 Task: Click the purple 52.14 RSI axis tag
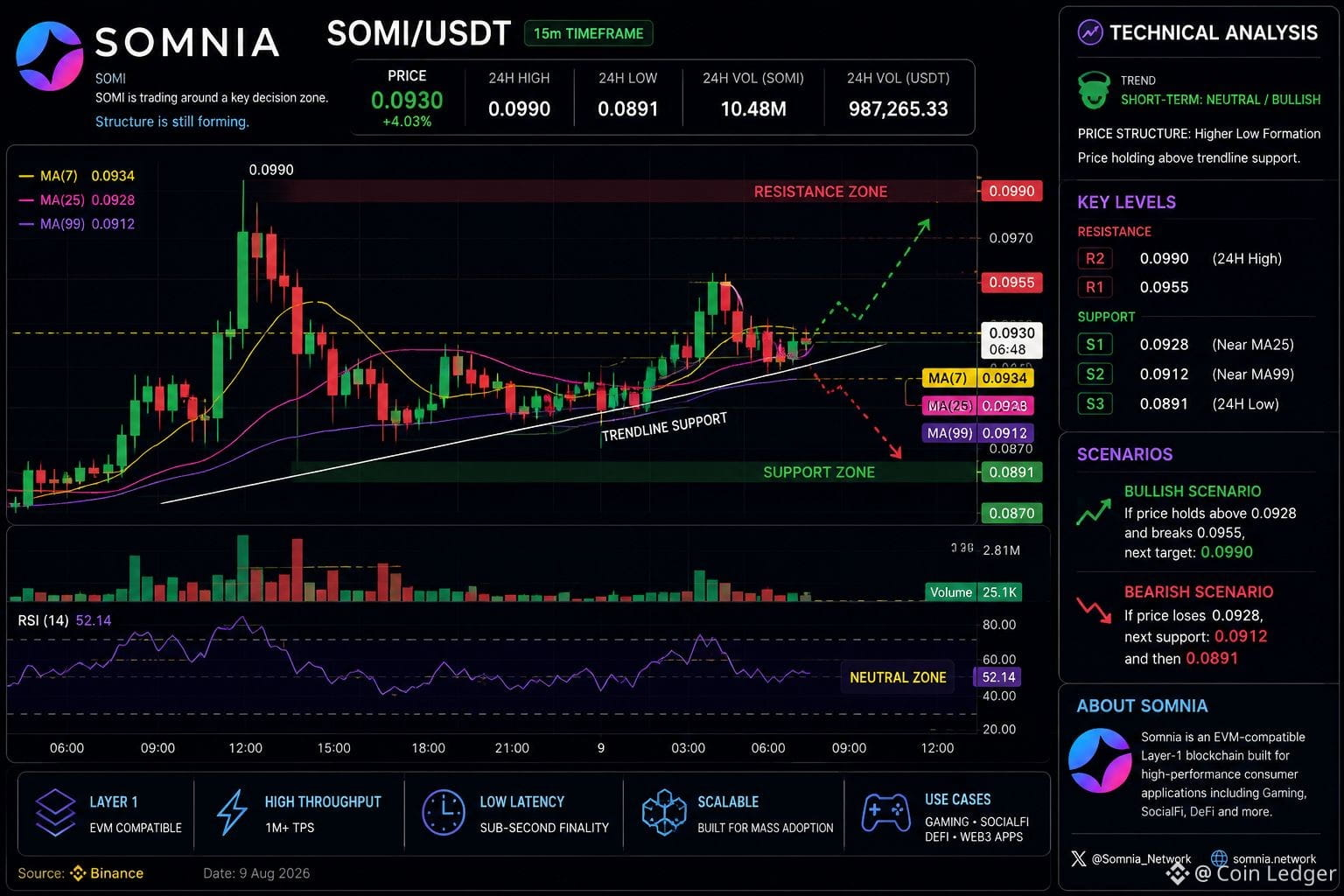(x=997, y=677)
